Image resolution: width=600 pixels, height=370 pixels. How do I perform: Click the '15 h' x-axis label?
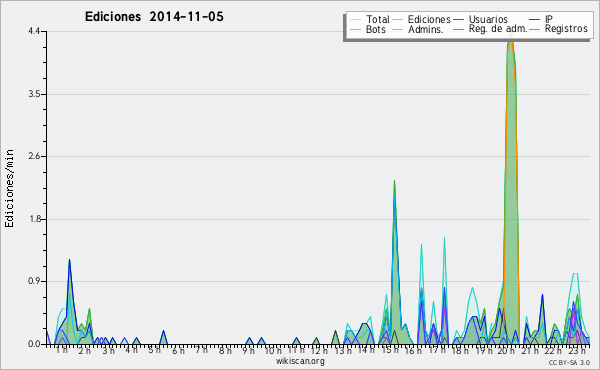[x=390, y=350]
